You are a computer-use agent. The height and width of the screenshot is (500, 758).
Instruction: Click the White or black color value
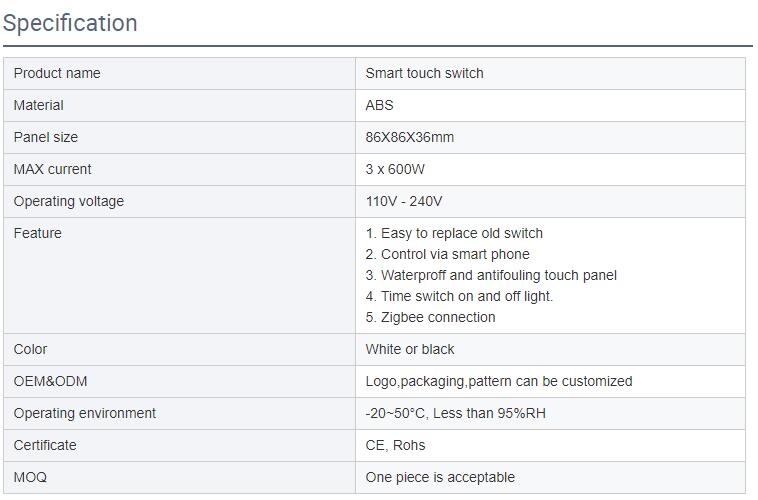pos(410,349)
